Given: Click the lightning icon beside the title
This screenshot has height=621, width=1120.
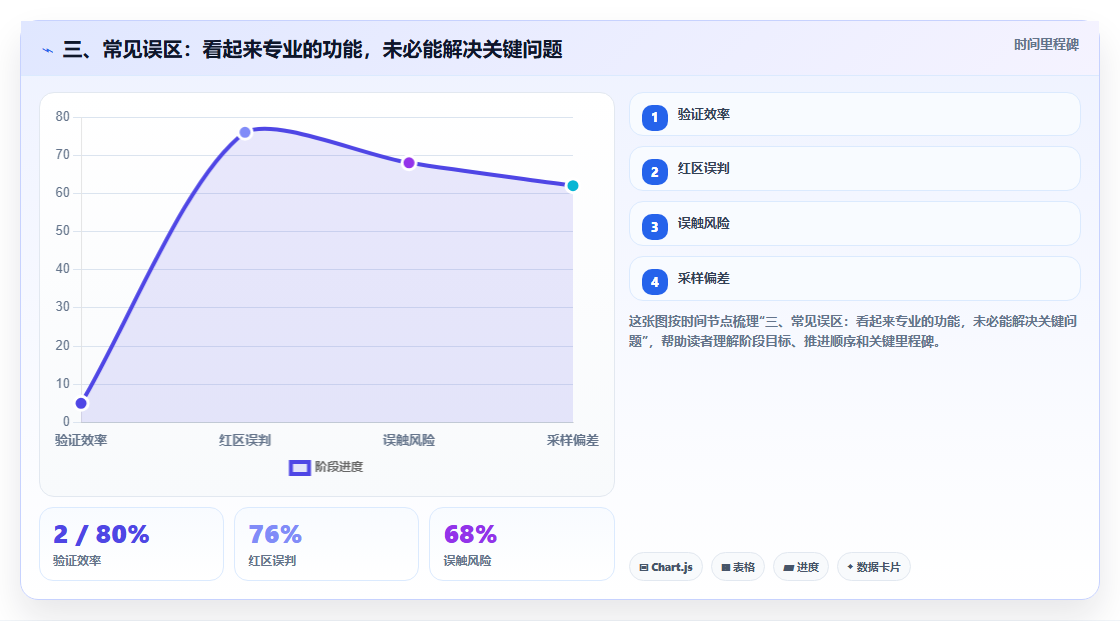Looking at the screenshot, I should point(47,50).
